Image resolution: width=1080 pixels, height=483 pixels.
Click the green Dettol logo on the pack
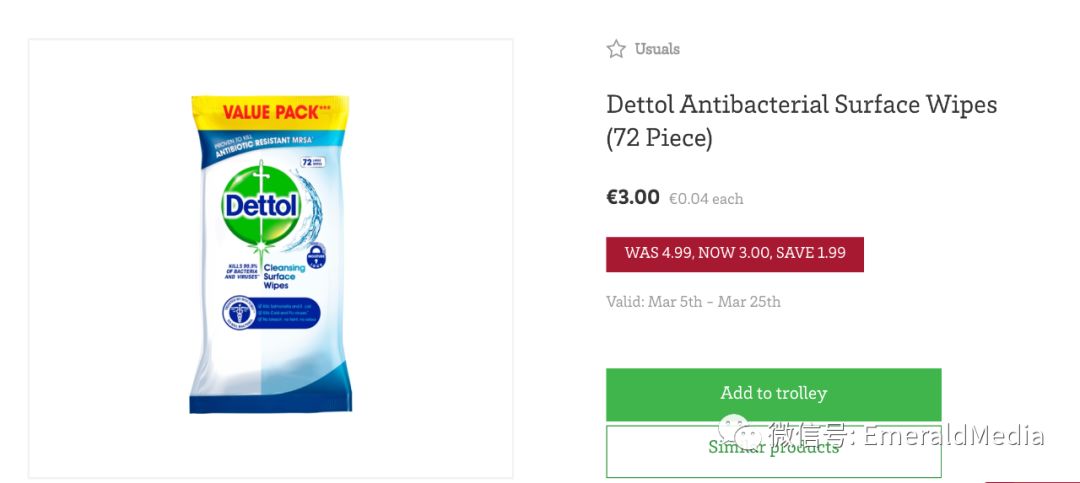261,206
